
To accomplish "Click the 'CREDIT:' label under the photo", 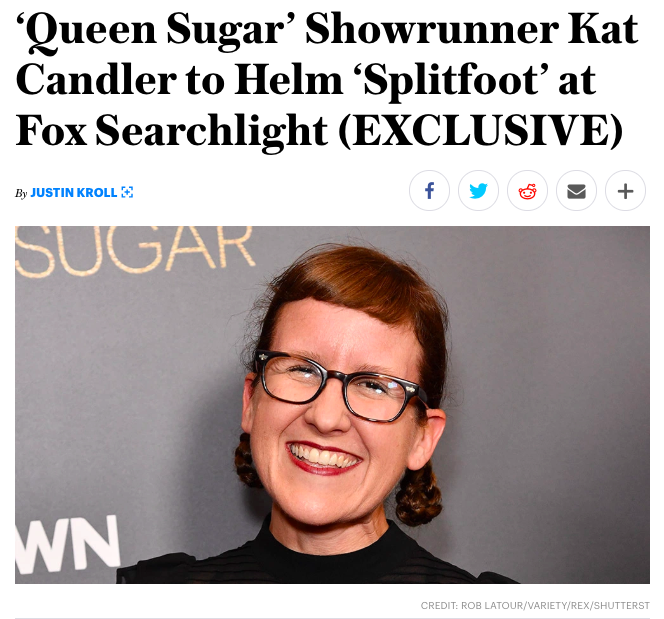I will pyautogui.click(x=439, y=605).
